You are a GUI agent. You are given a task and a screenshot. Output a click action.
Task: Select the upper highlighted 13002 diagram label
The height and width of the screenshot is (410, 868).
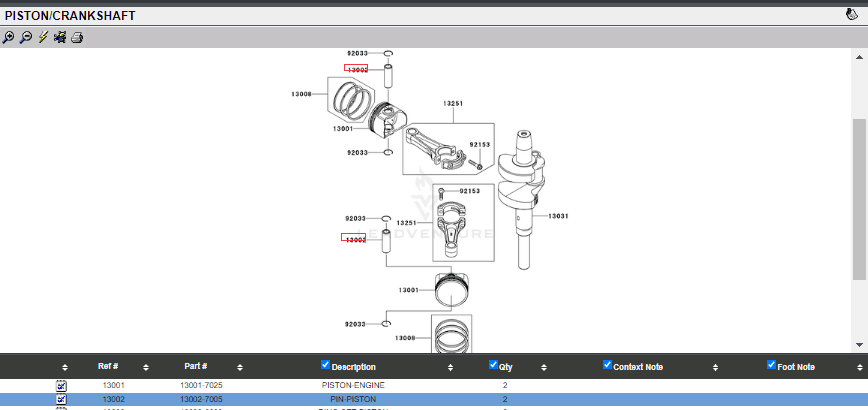356,69
